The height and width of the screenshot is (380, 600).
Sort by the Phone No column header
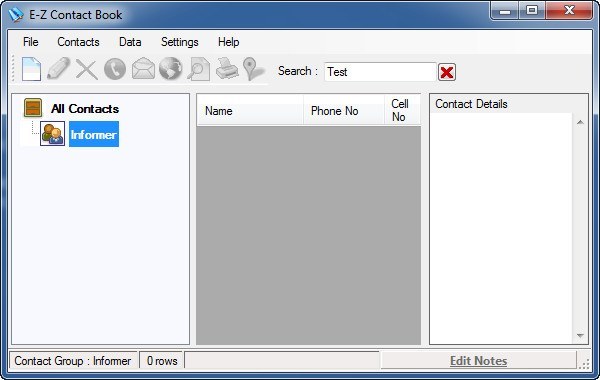pyautogui.click(x=344, y=111)
